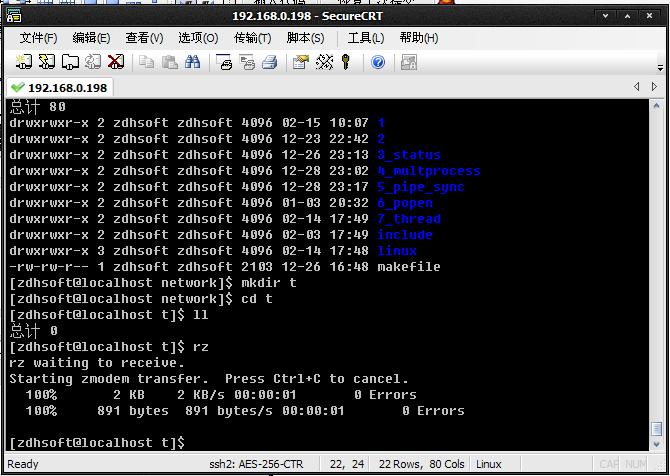This screenshot has height=476, width=670.
Task: Click the 'Linux' emulation status entry
Action: click(489, 464)
